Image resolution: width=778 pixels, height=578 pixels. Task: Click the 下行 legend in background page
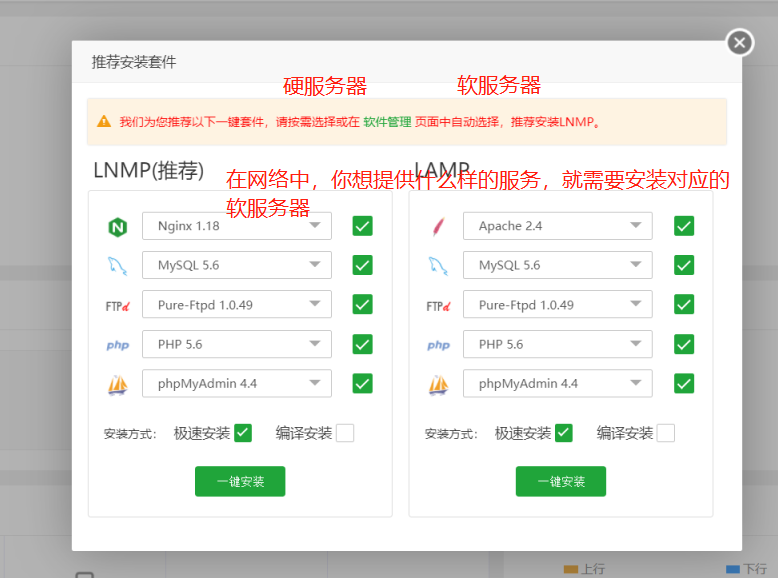click(x=747, y=569)
